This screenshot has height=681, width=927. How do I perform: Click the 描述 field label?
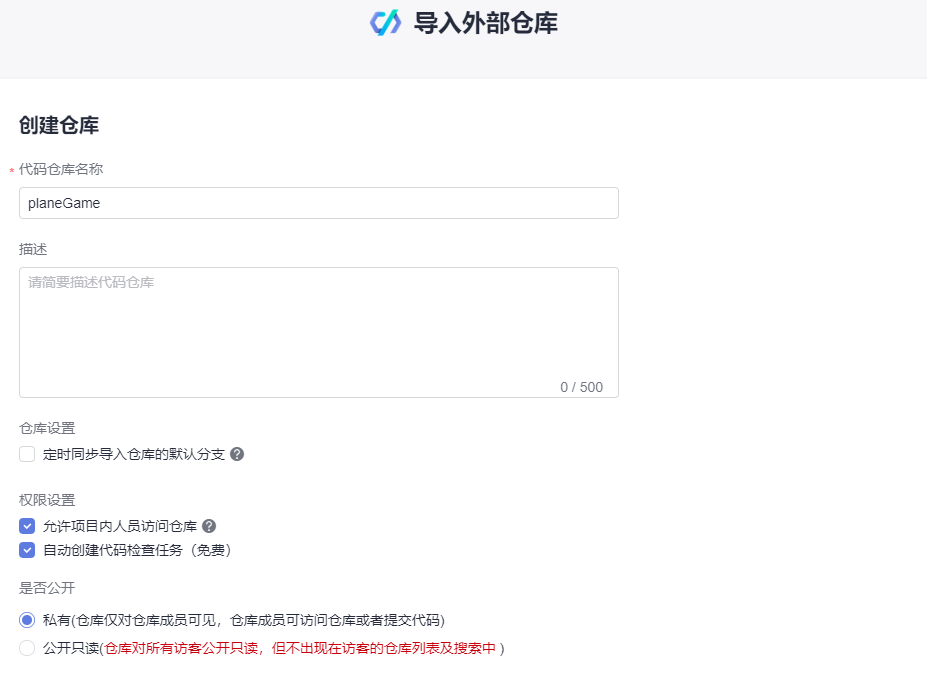point(33,249)
